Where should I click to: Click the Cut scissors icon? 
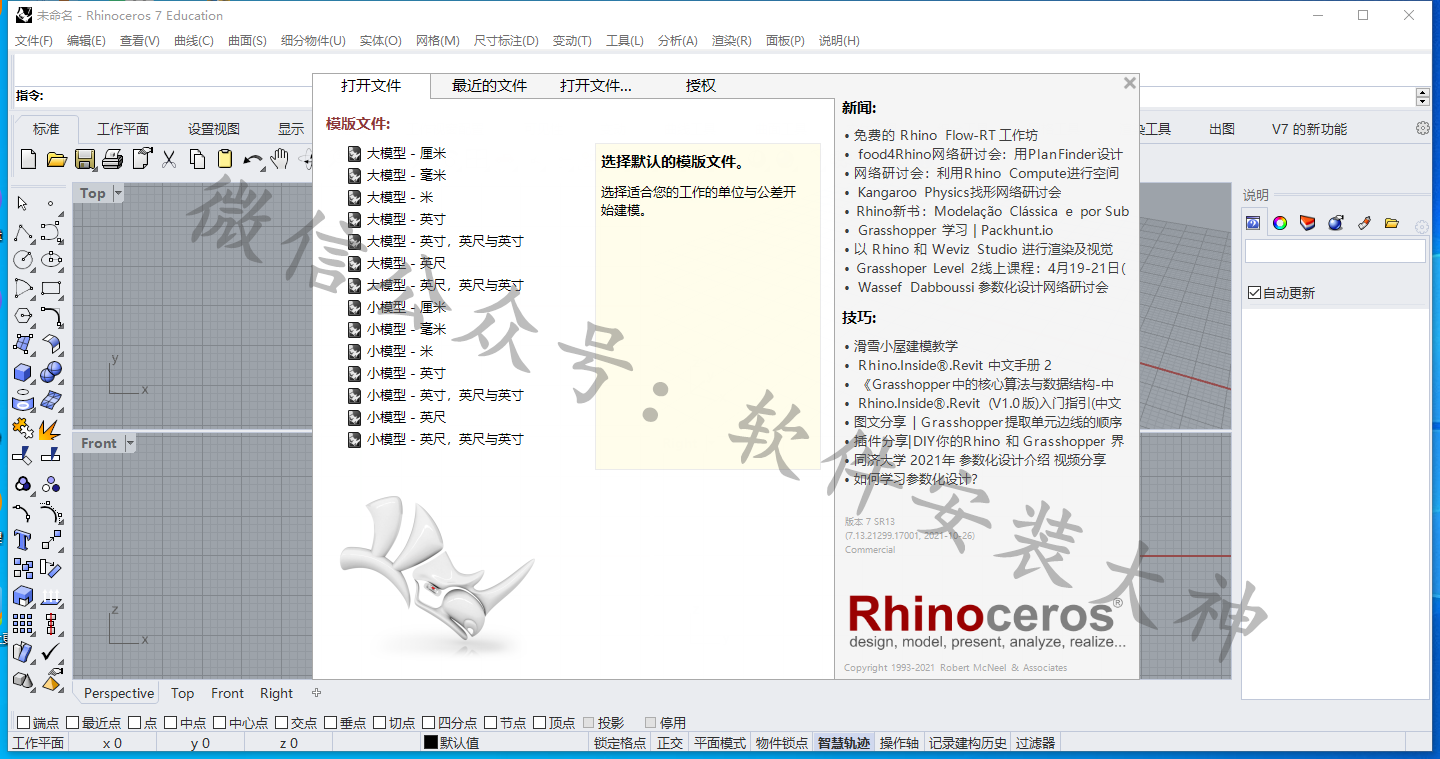pos(169,159)
